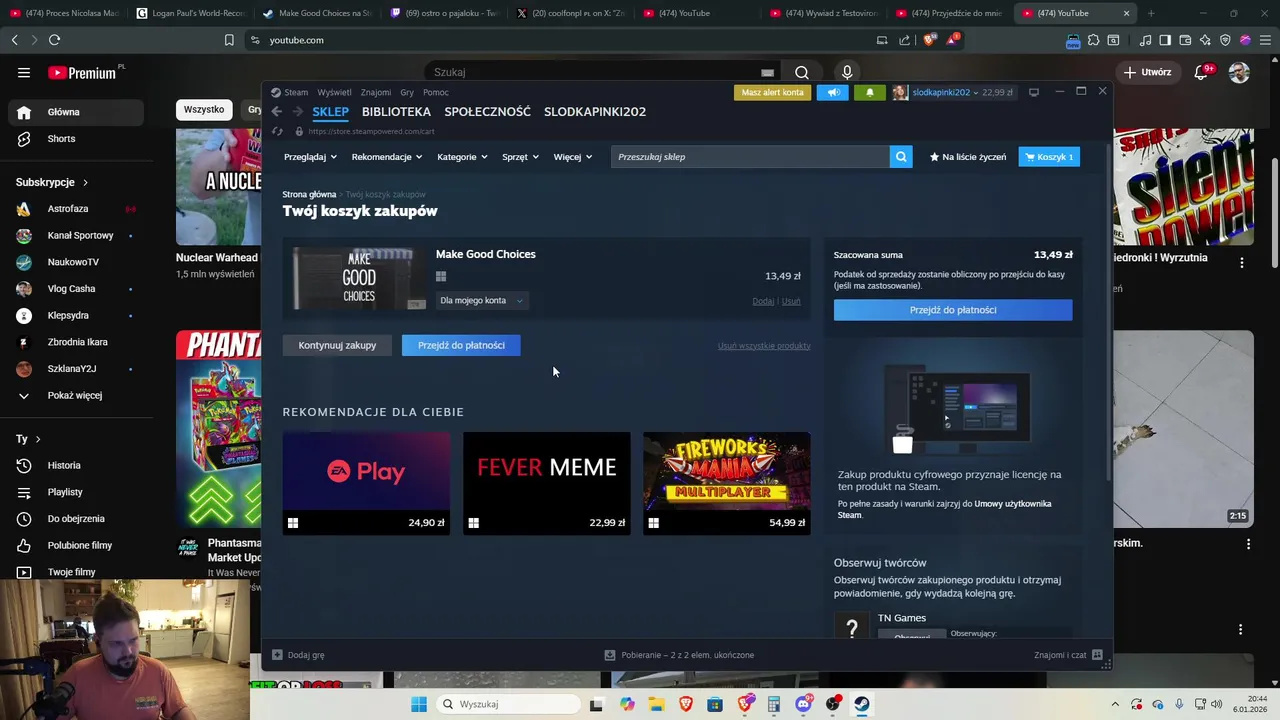Open the SLODKAPINKI202 profile tab

[595, 112]
